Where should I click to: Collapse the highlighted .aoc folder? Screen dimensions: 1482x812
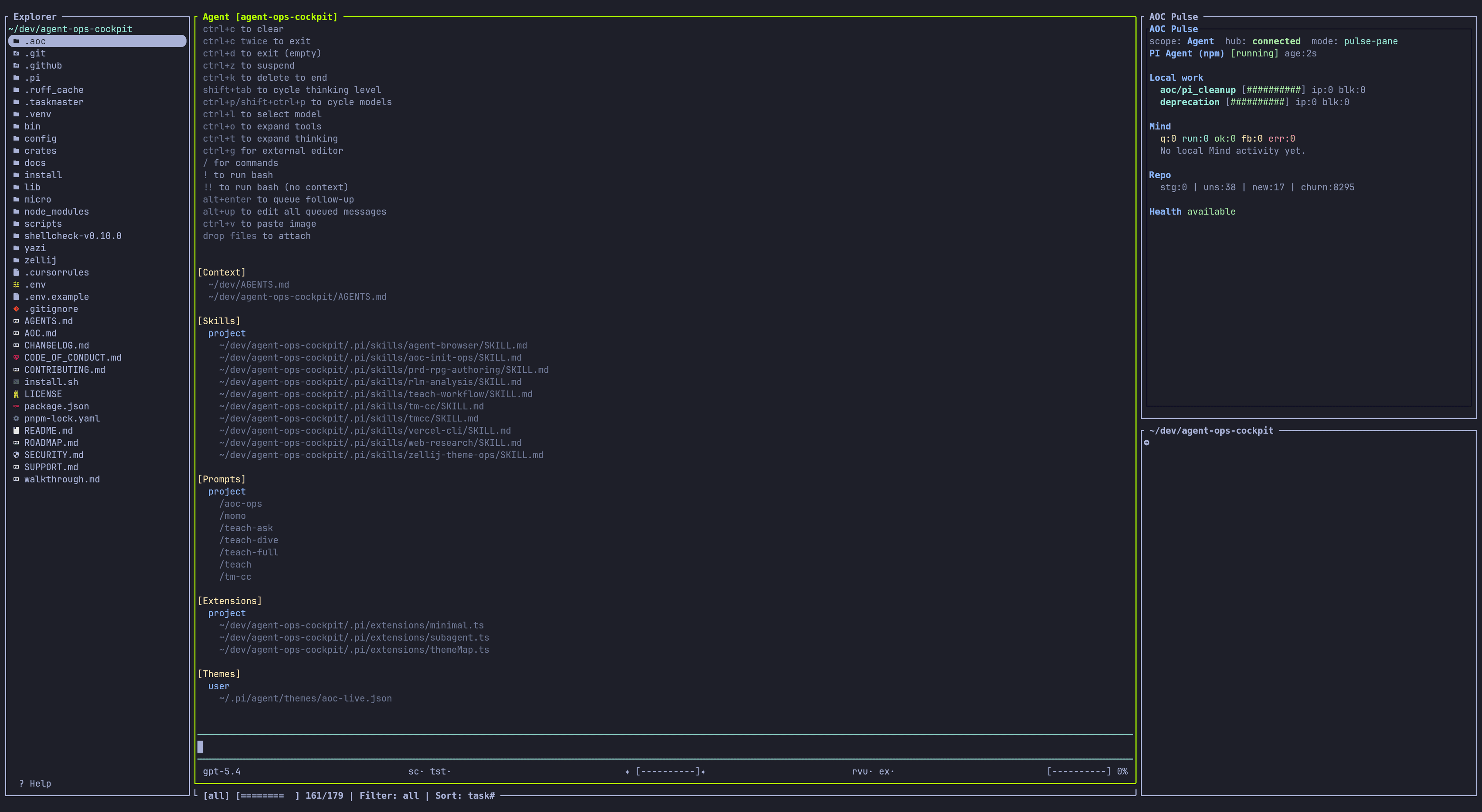click(x=36, y=41)
